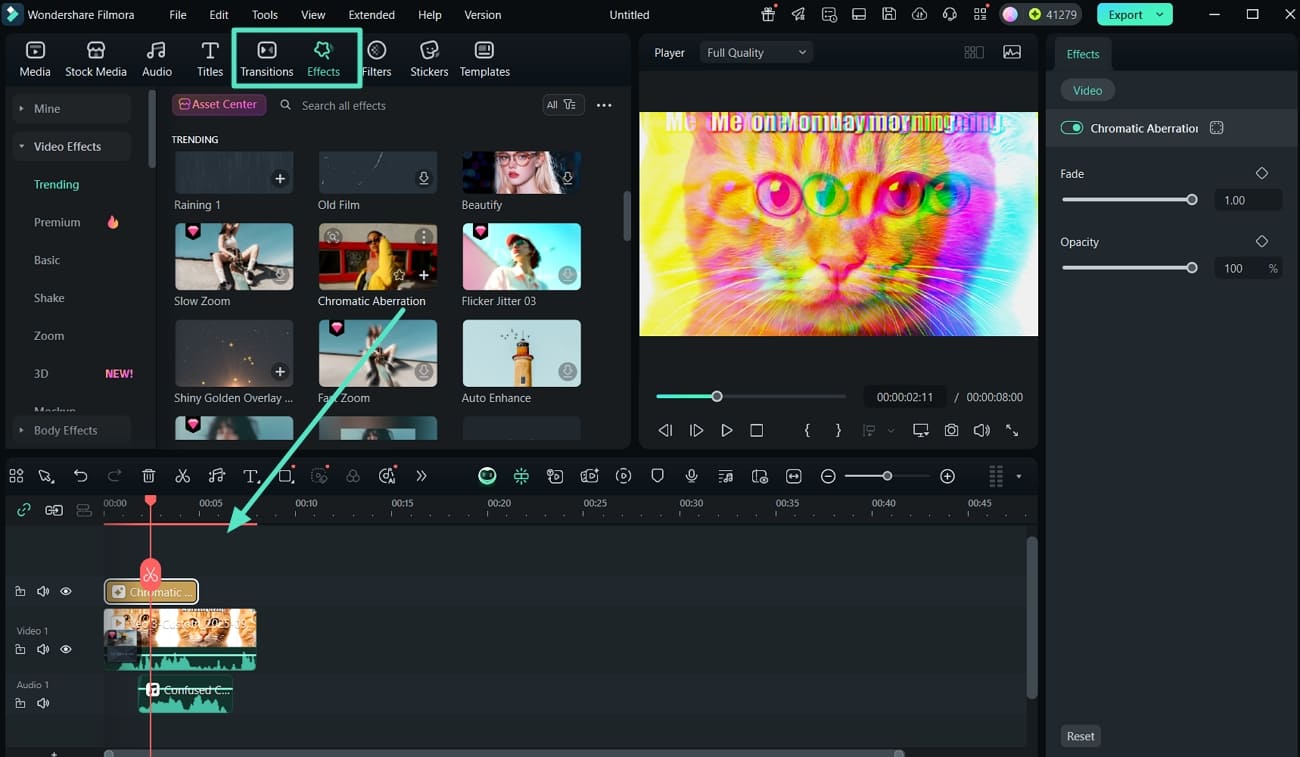This screenshot has height=757, width=1300.
Task: Lock the Video 1 track
Action: pos(20,649)
